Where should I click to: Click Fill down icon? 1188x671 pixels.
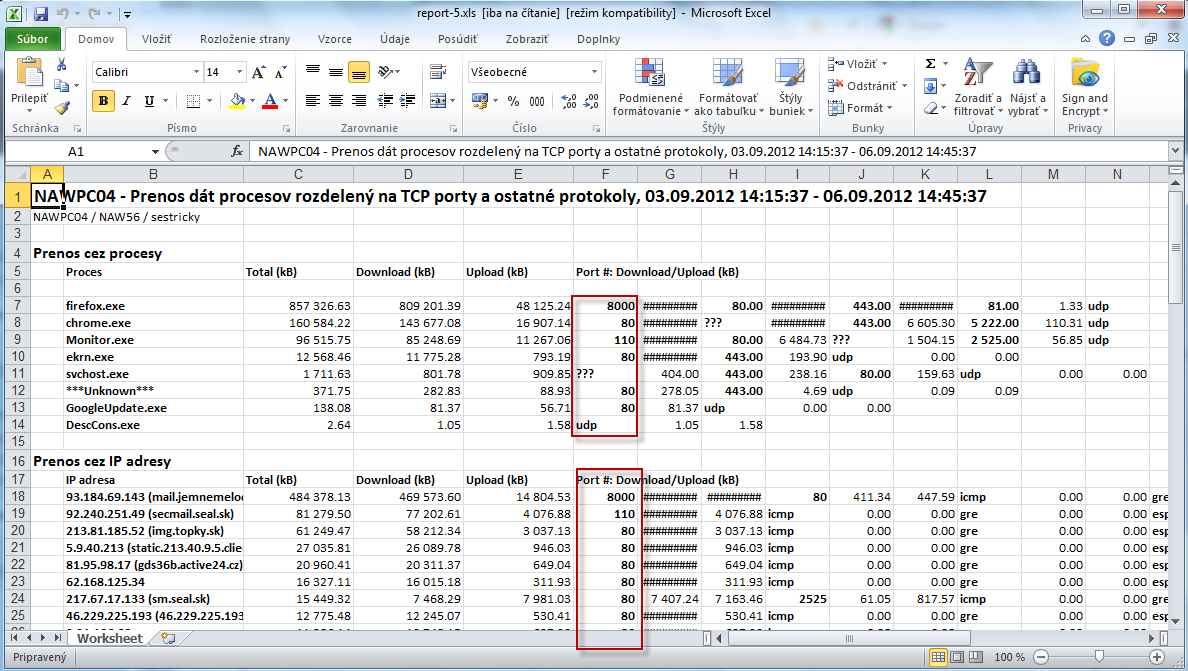click(930, 86)
